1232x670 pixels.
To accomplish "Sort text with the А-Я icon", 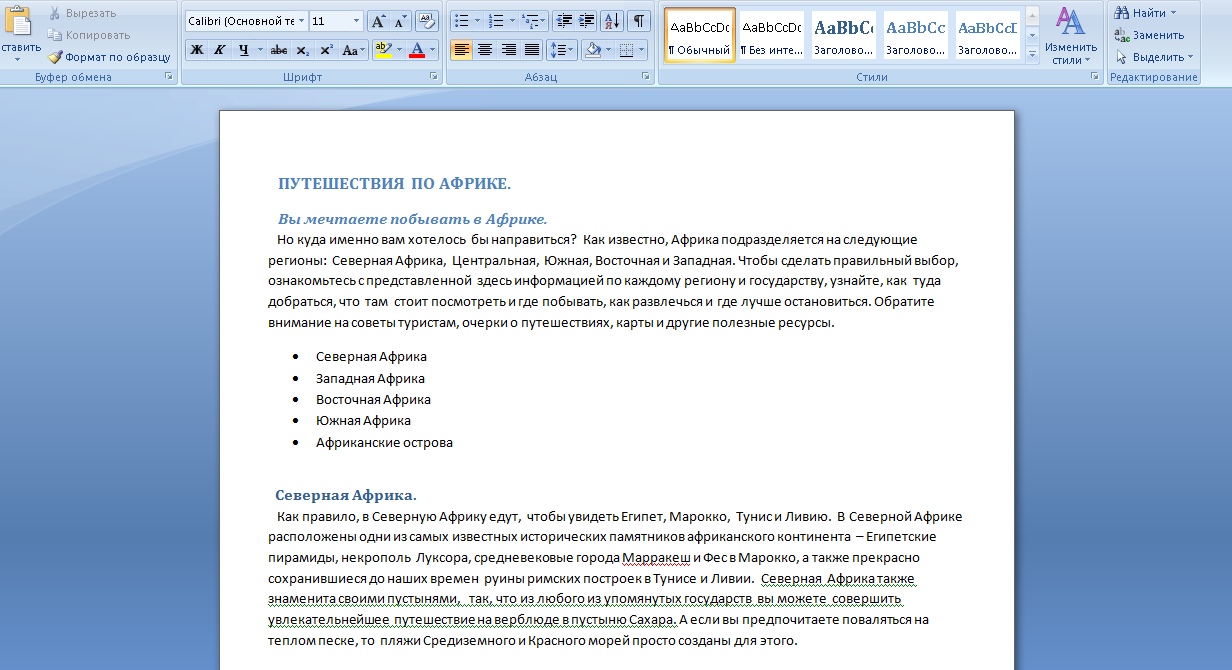I will tap(611, 21).
